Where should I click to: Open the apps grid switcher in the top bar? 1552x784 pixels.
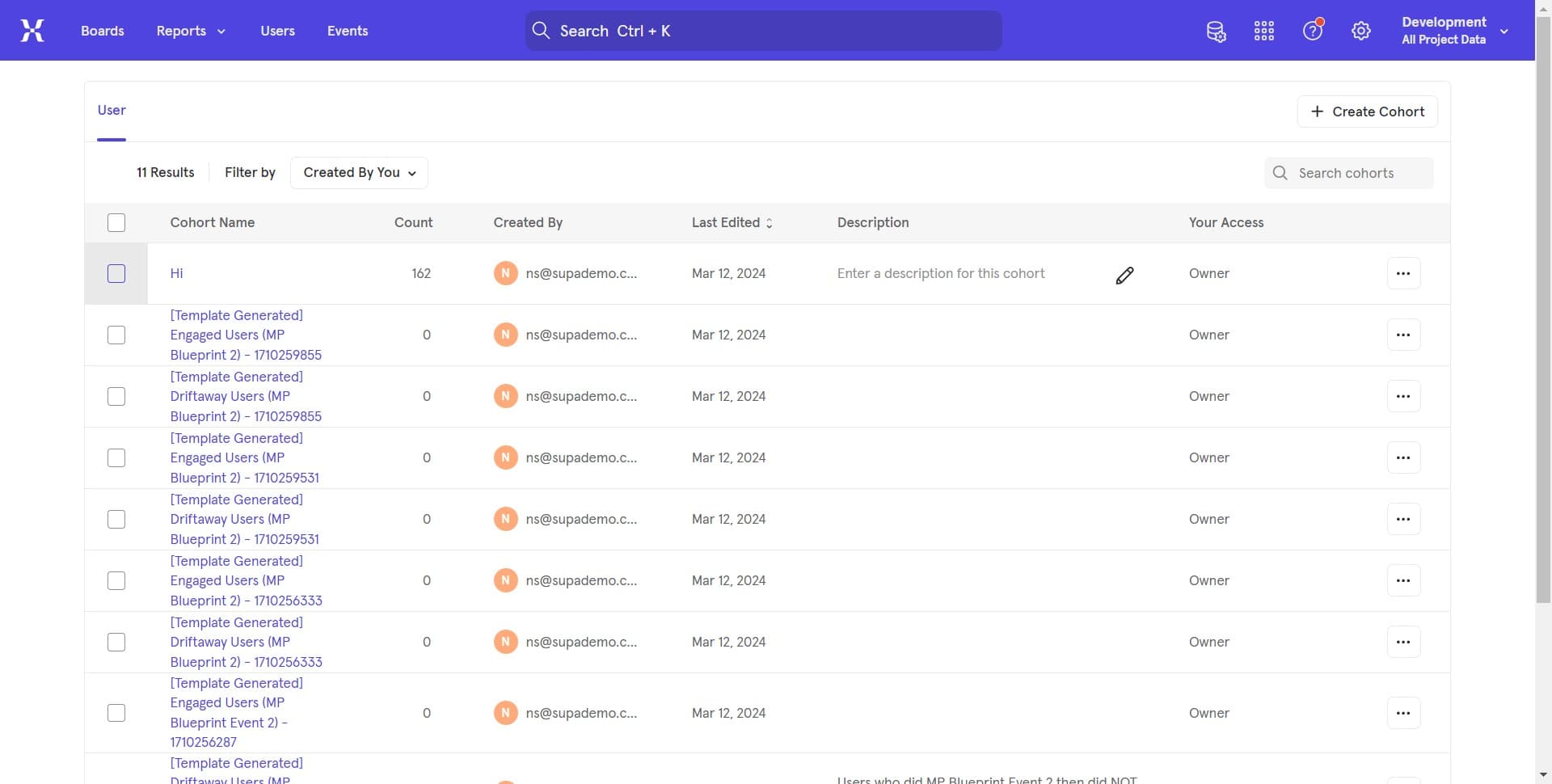point(1263,31)
